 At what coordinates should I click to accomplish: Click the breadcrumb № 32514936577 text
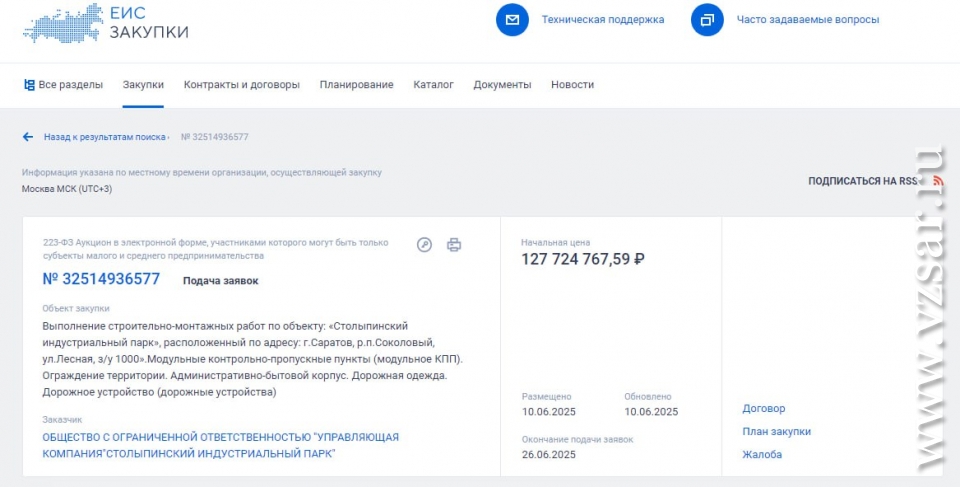pyautogui.click(x=215, y=137)
